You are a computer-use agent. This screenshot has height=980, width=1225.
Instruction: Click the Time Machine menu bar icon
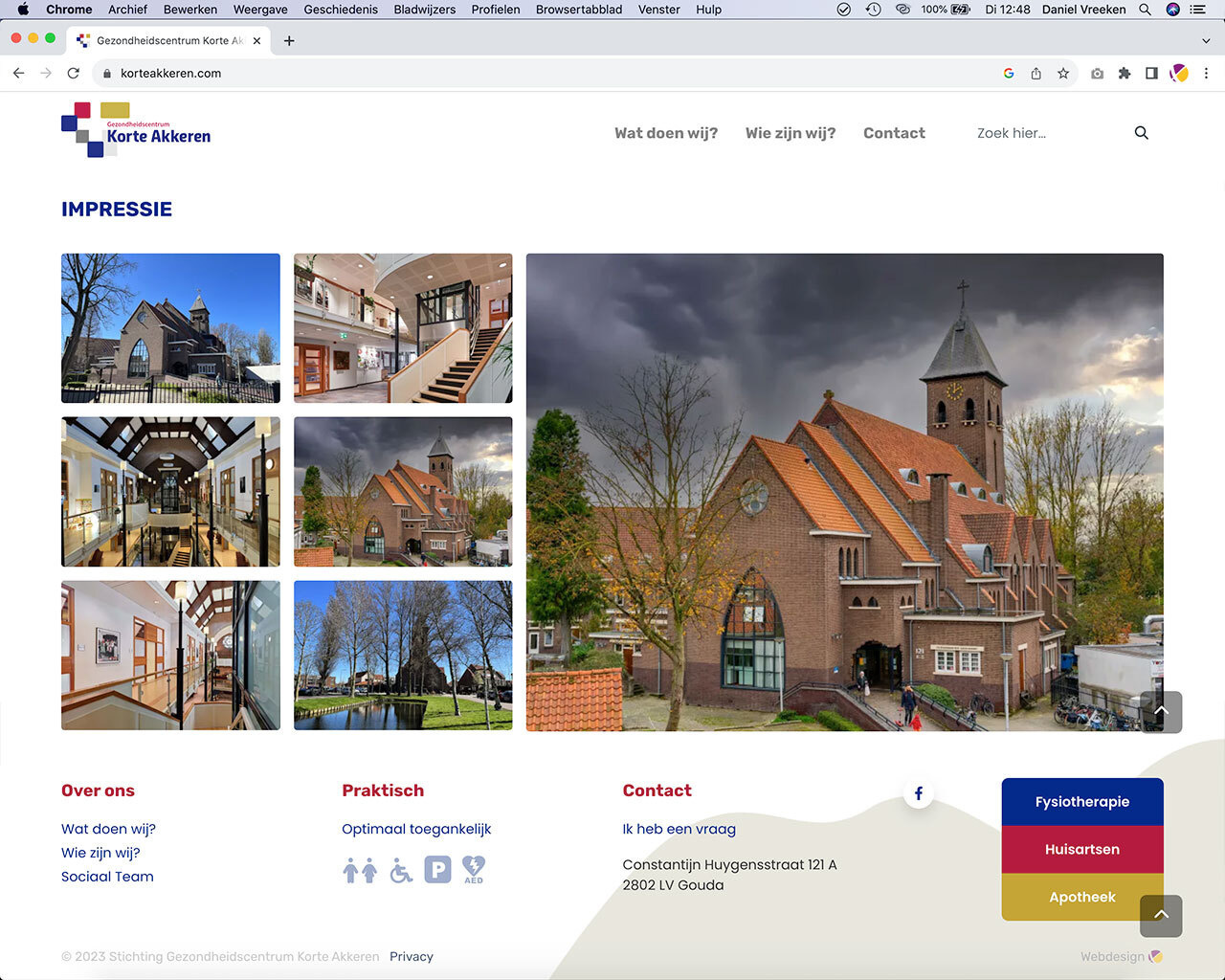point(873,10)
